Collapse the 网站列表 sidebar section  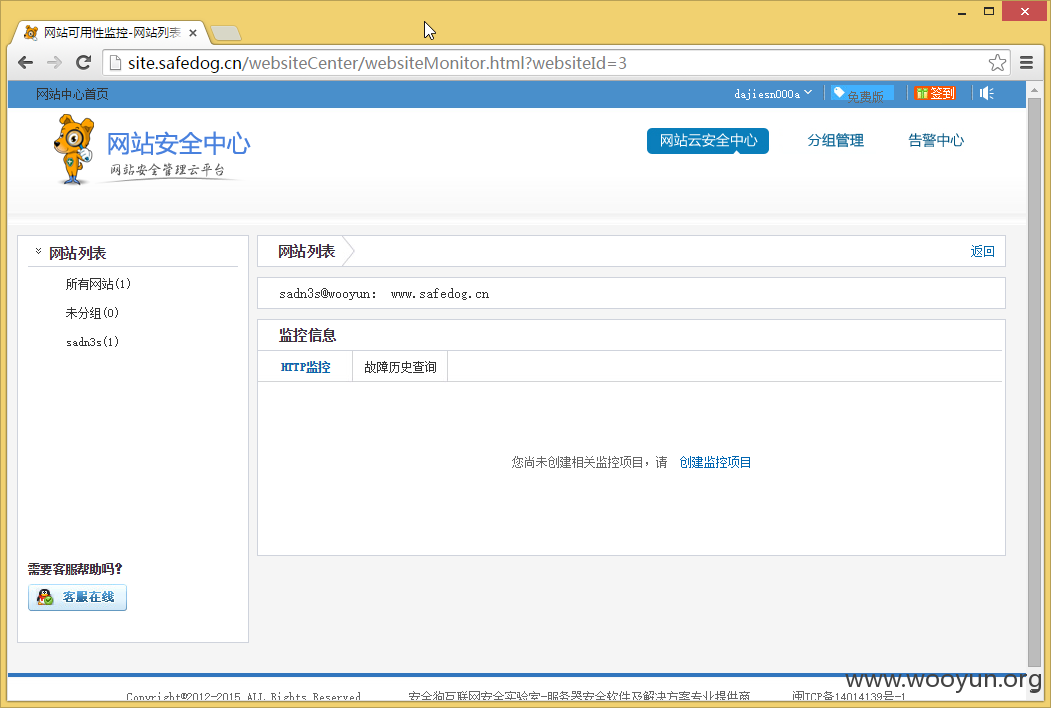pyautogui.click(x=38, y=251)
